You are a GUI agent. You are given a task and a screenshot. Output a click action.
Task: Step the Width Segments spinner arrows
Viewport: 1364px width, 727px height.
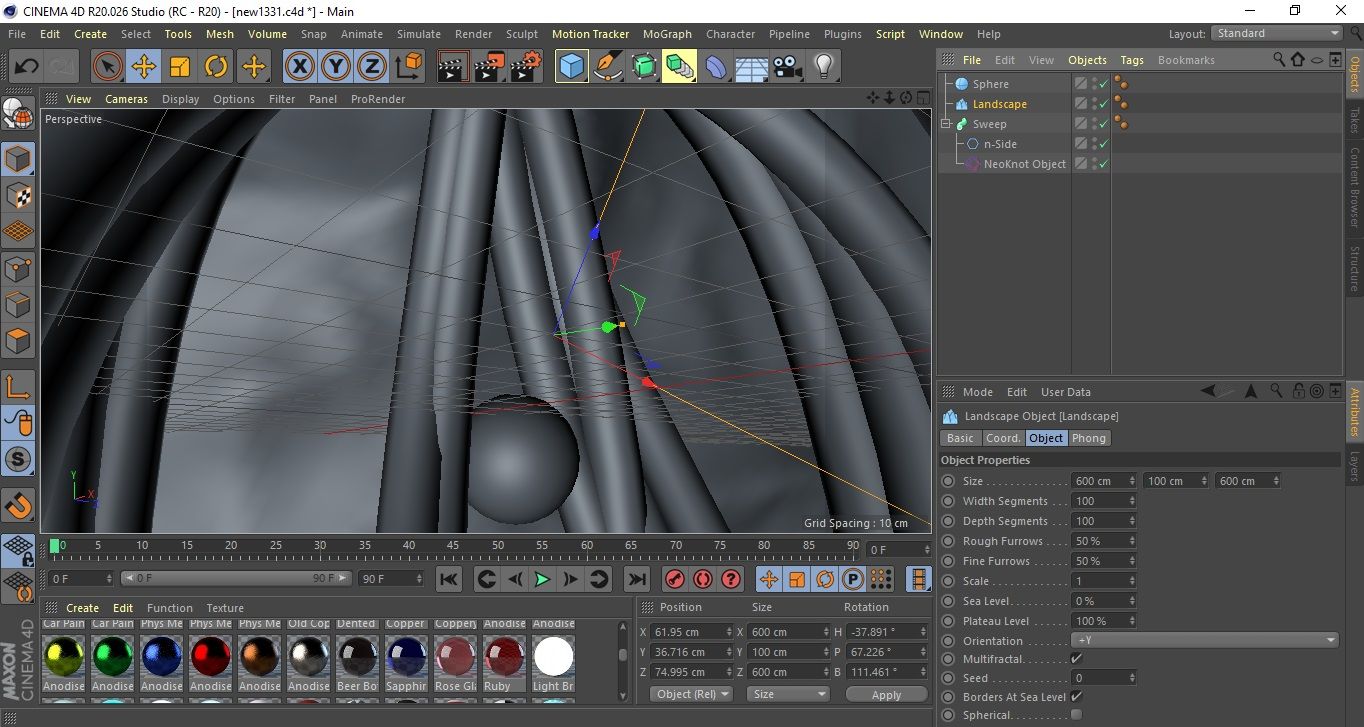(1132, 501)
